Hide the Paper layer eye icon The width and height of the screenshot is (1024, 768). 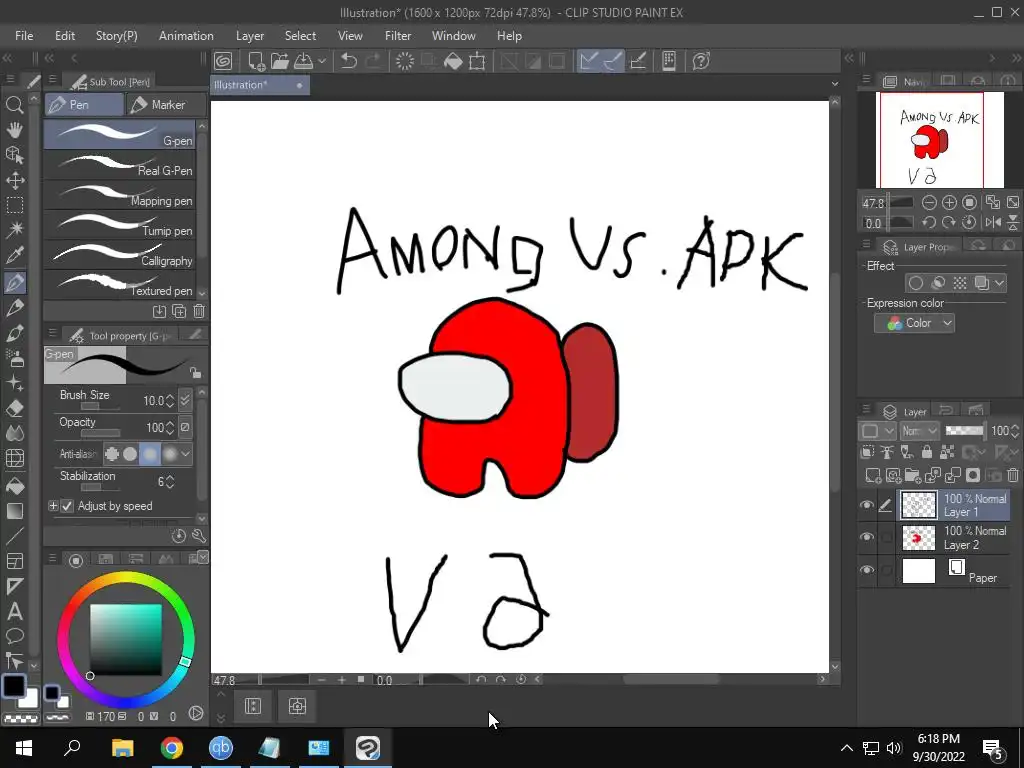click(867, 569)
